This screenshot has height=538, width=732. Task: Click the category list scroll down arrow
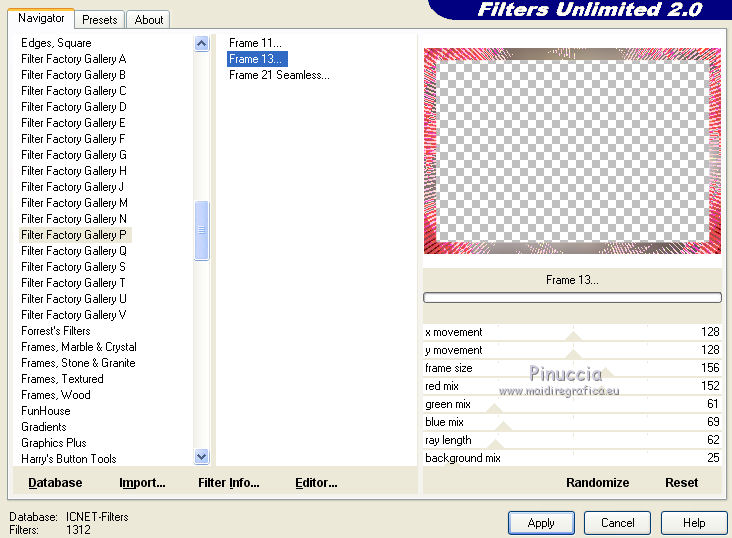(202, 456)
